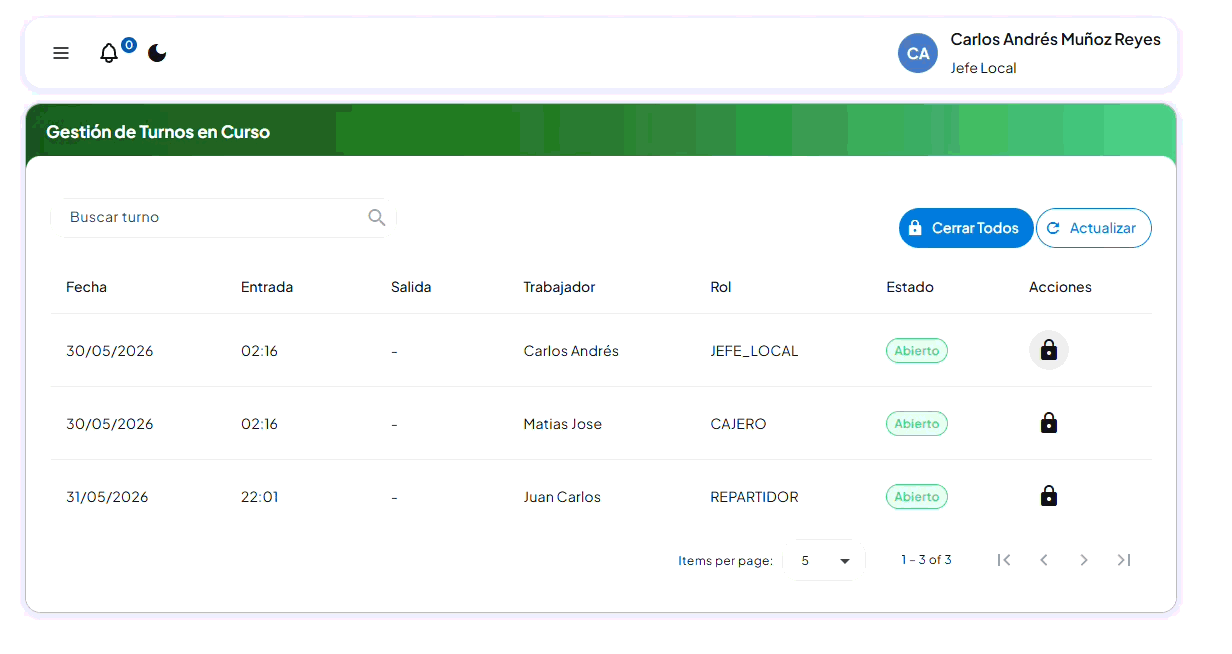Click user name Carlos Andrés Muñoz Reyes
Viewport: 1232px width, 654px height.
coord(1055,40)
